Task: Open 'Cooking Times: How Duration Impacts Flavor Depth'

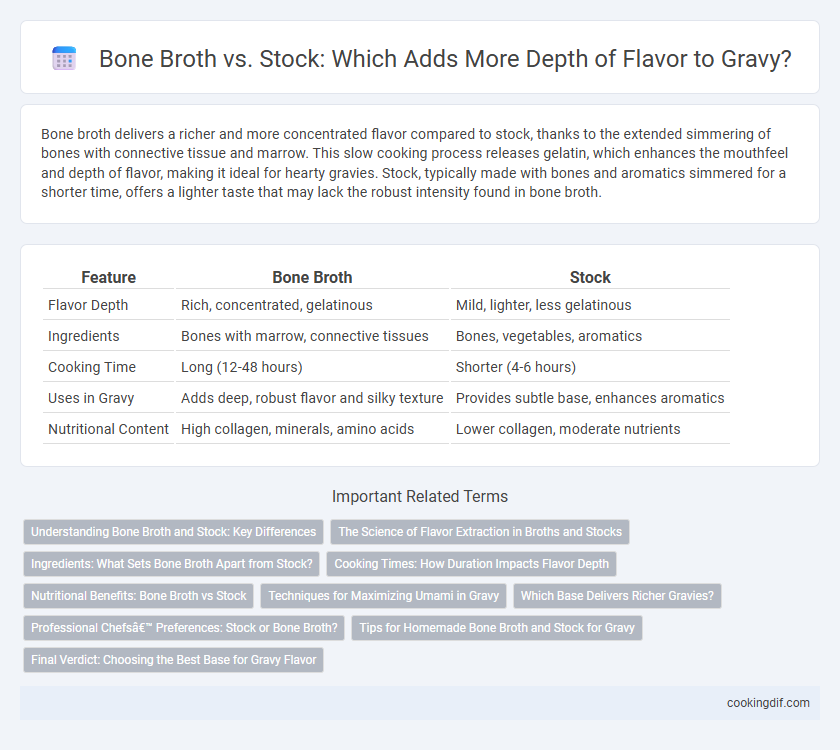Action: (x=471, y=564)
